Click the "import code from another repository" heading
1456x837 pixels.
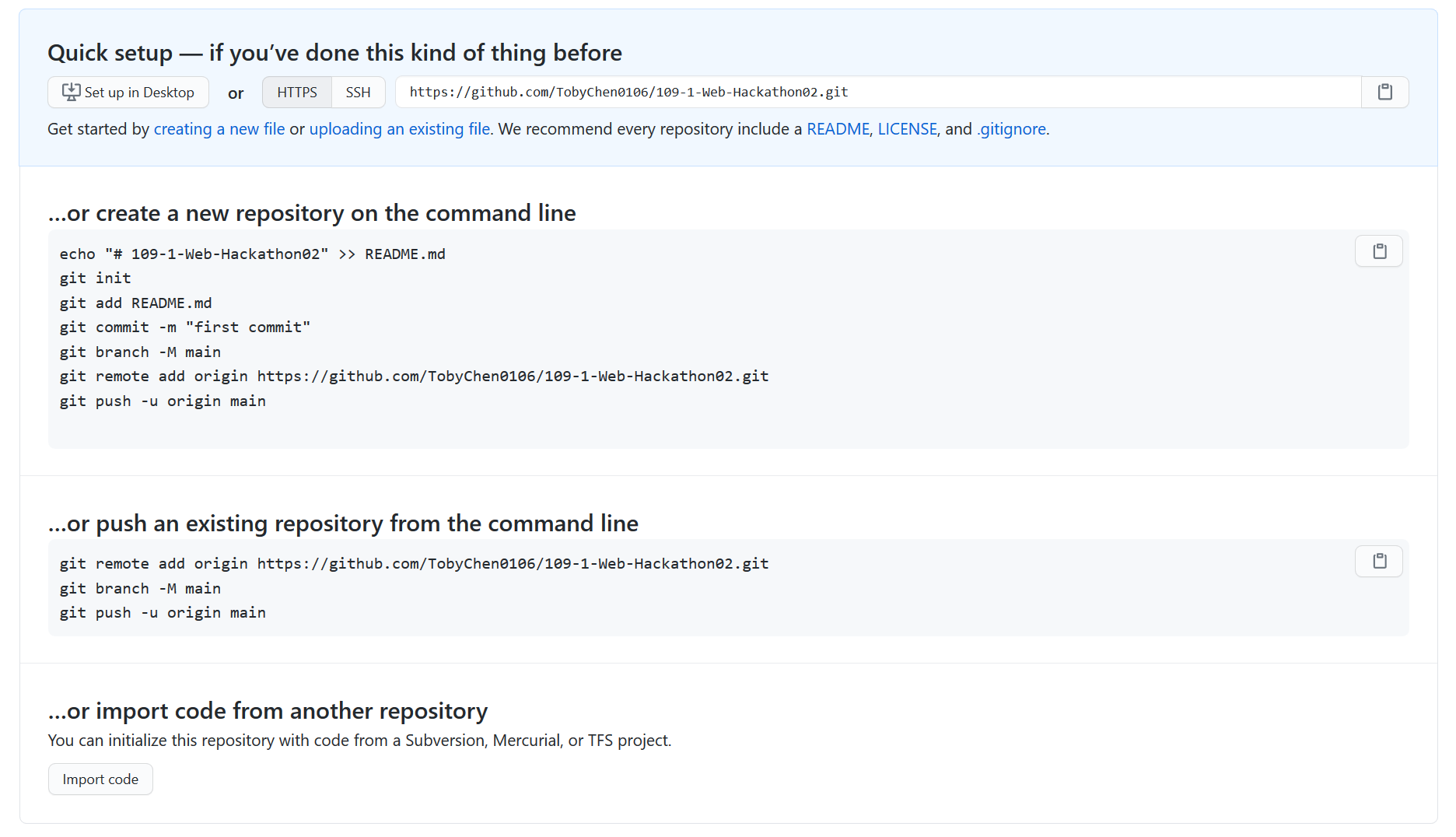tap(268, 711)
